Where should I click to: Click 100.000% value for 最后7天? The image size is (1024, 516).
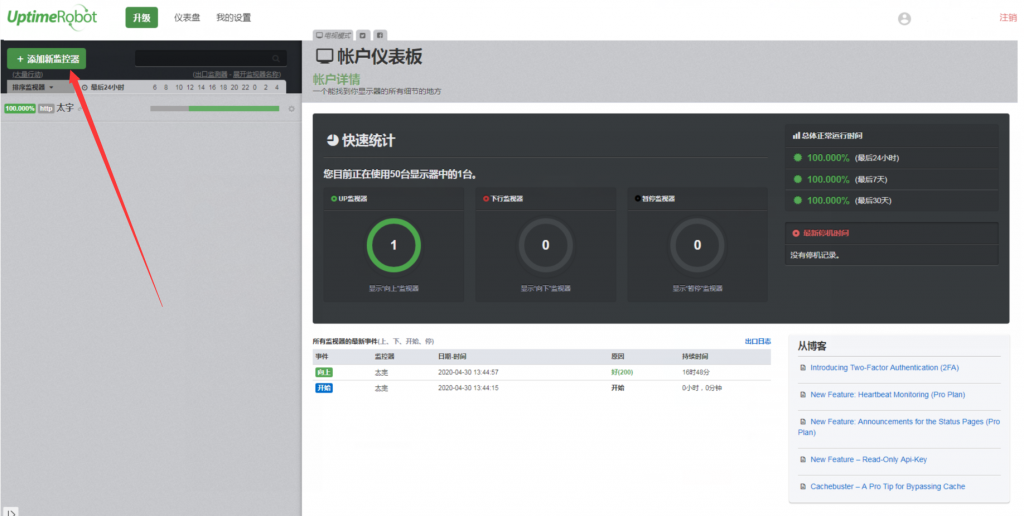coord(827,179)
